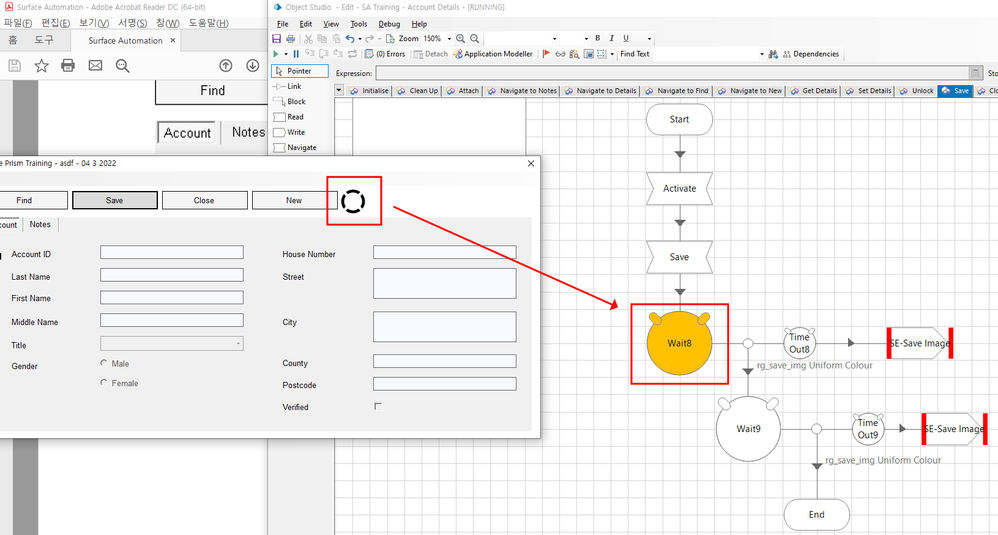The image size is (998, 535).
Task: Open the Application Modeller
Action: coord(493,54)
